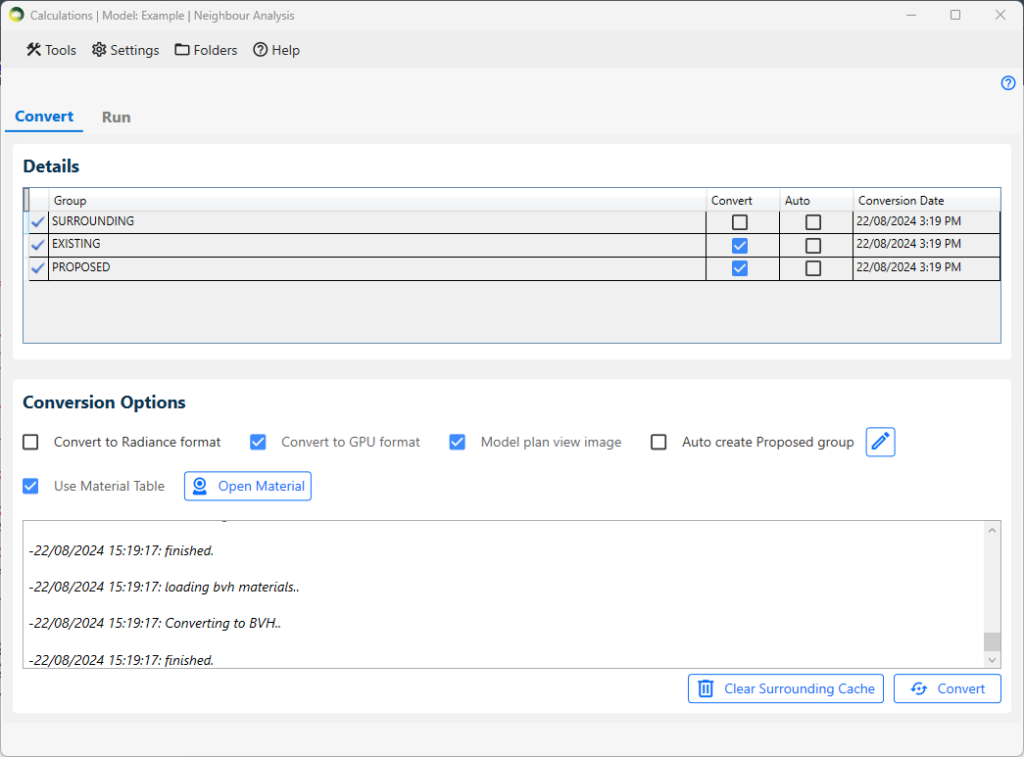Switch to the Run tab
This screenshot has width=1024, height=757.
click(x=116, y=117)
